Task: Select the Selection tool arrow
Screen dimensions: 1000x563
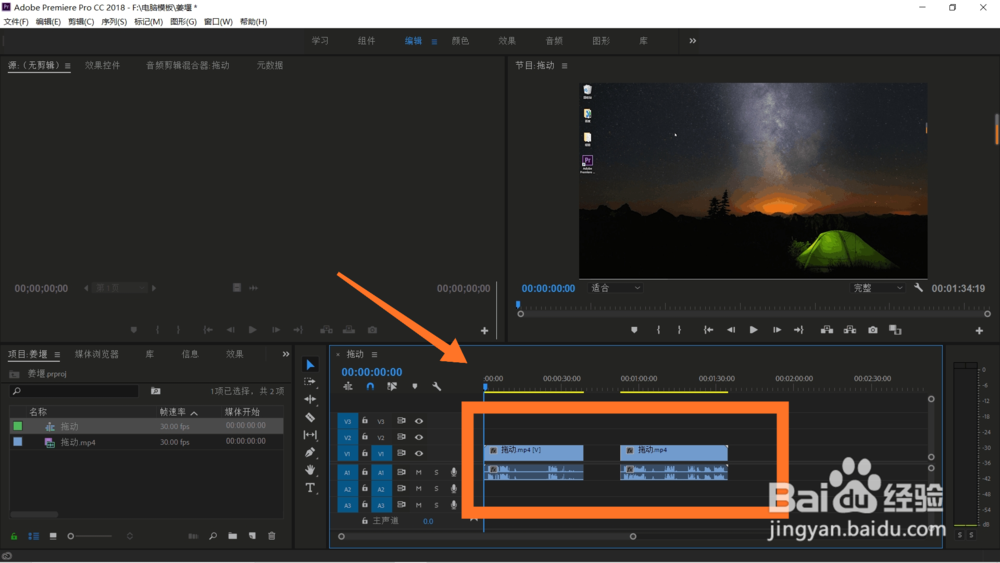Action: (310, 365)
